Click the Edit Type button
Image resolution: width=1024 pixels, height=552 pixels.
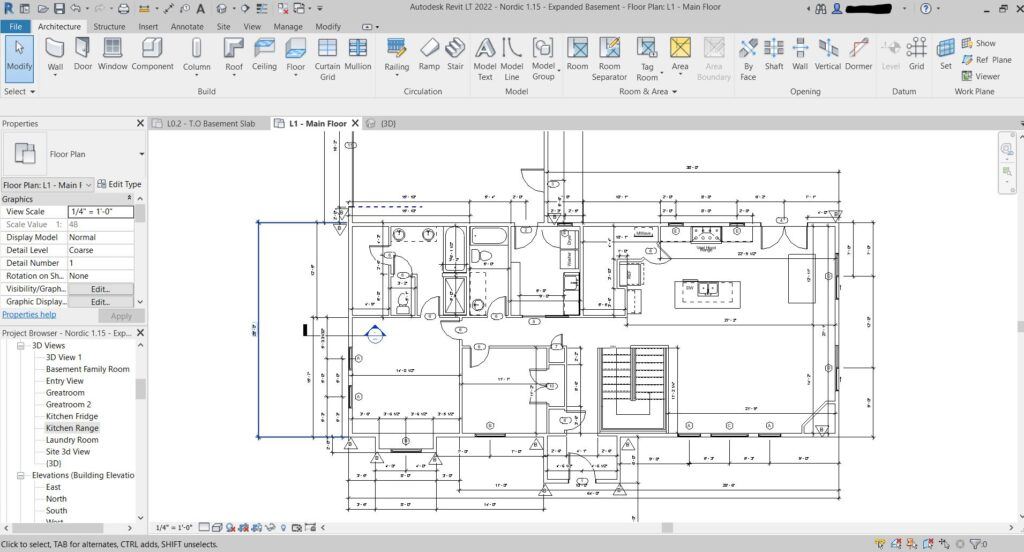point(119,184)
